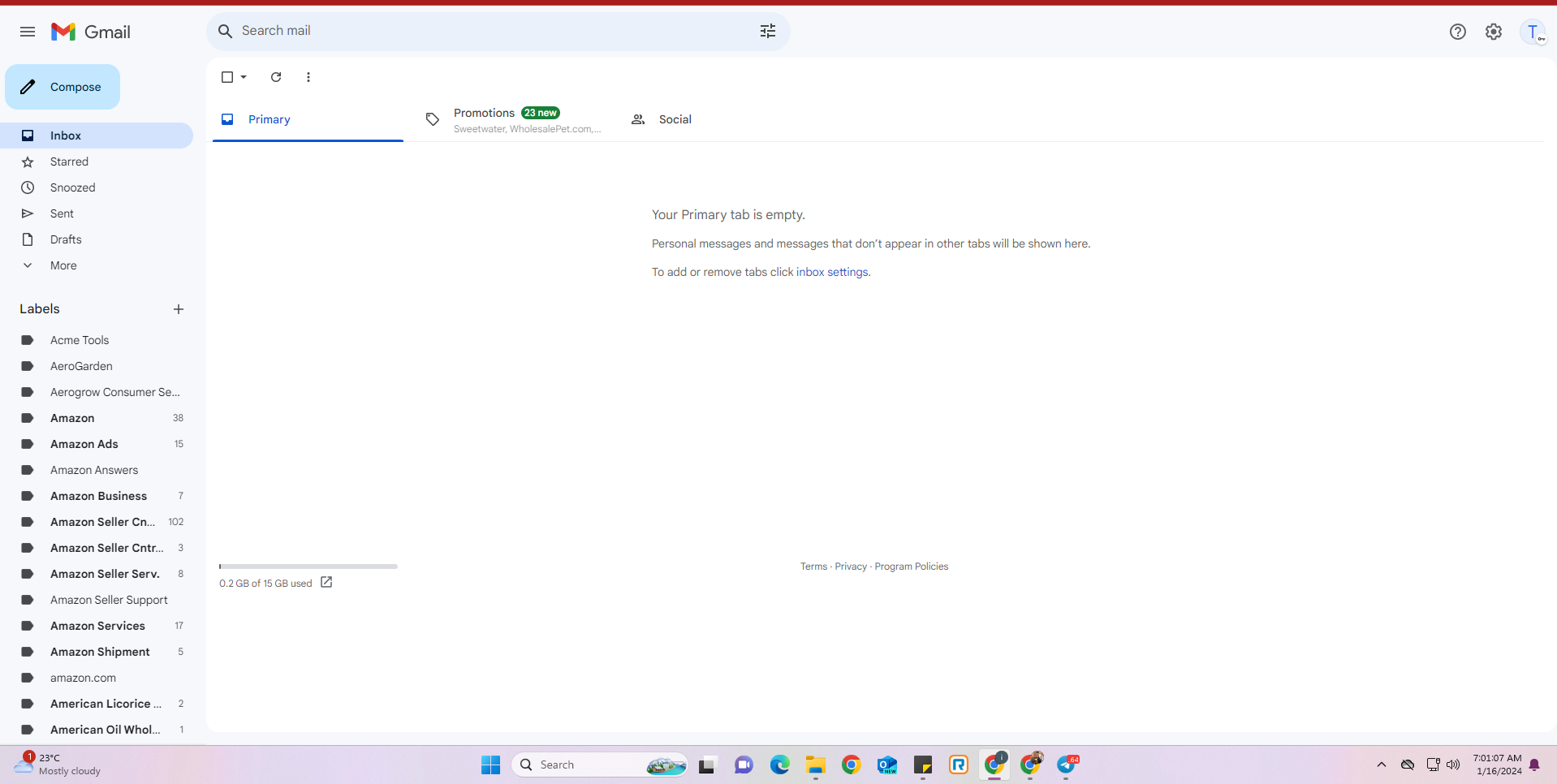Open the More options three-dot menu

[308, 77]
